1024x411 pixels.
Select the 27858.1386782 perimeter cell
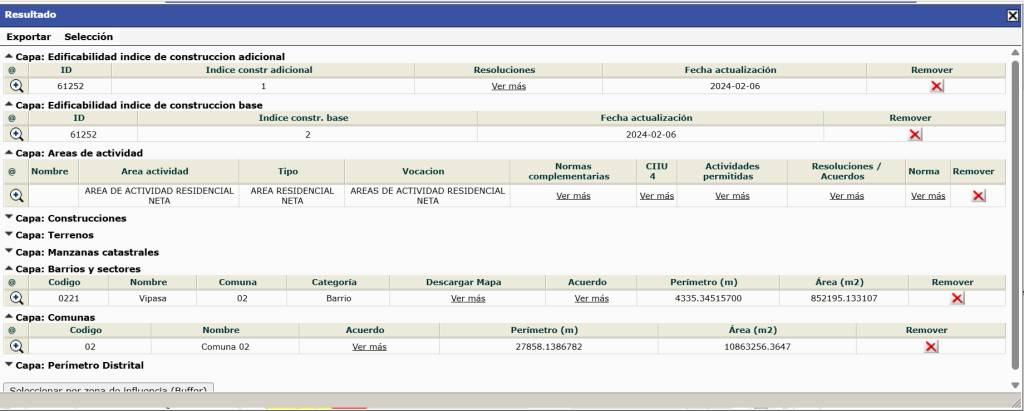click(549, 346)
